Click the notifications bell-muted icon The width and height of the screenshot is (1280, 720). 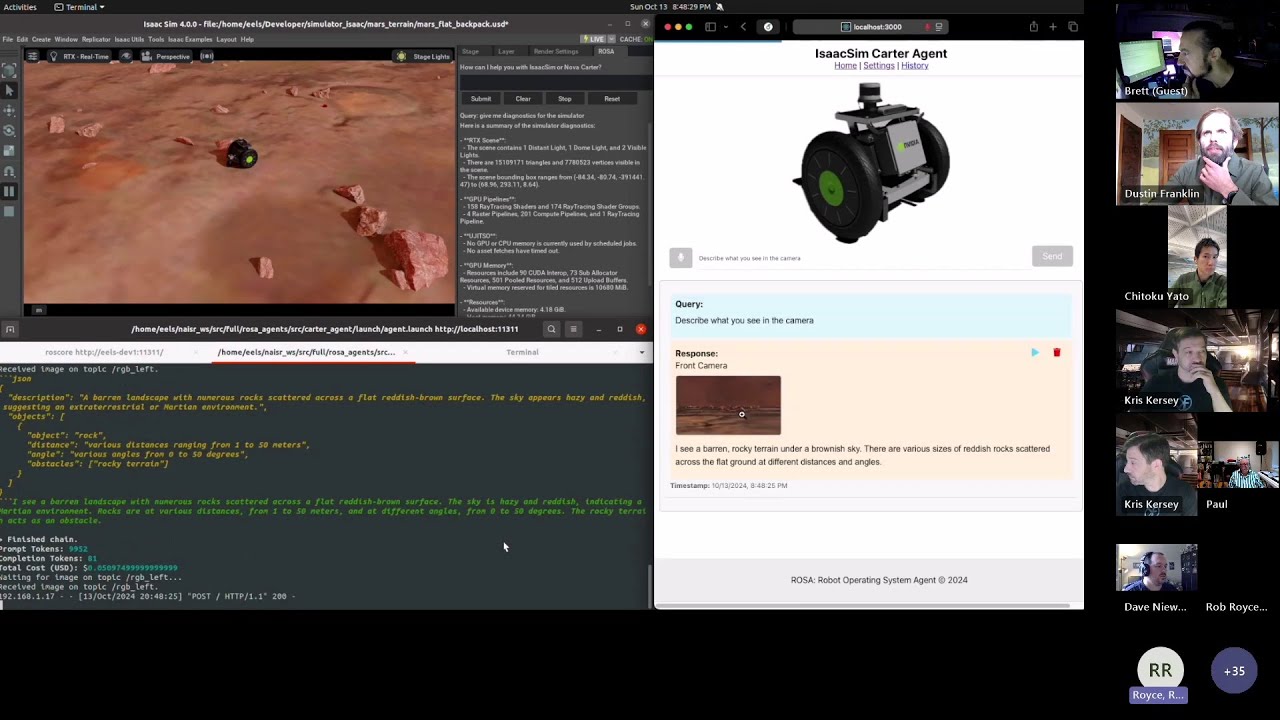(719, 7)
